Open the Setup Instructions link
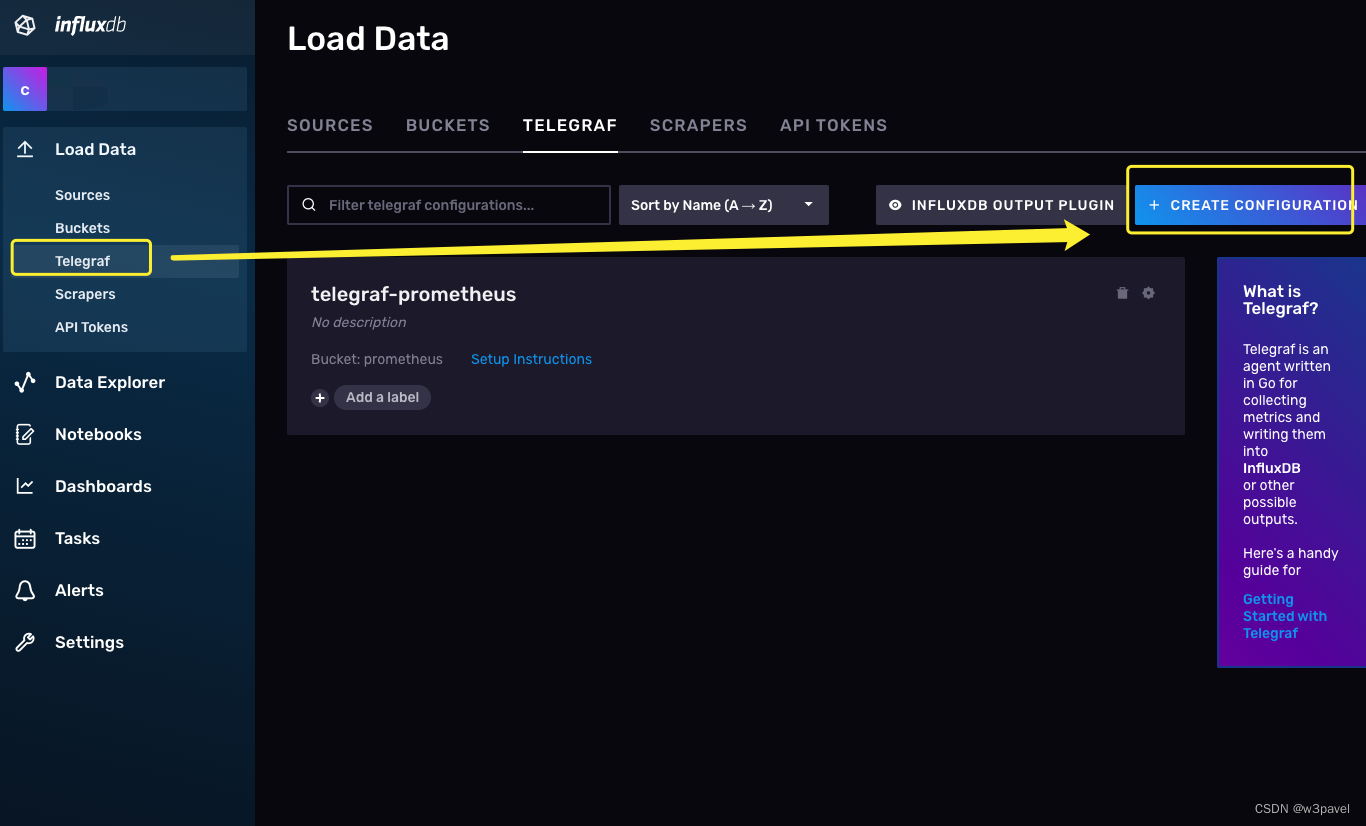Image resolution: width=1366 pixels, height=826 pixels. pyautogui.click(x=531, y=359)
